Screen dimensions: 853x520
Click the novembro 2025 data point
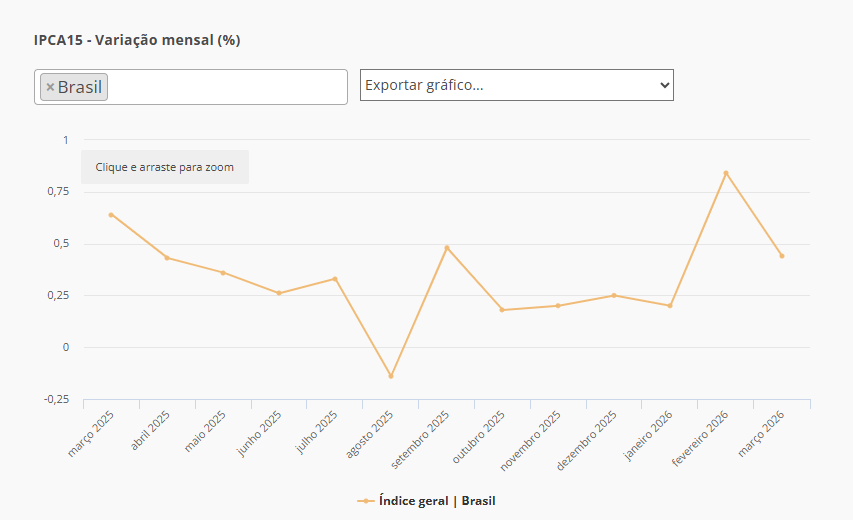click(x=558, y=305)
